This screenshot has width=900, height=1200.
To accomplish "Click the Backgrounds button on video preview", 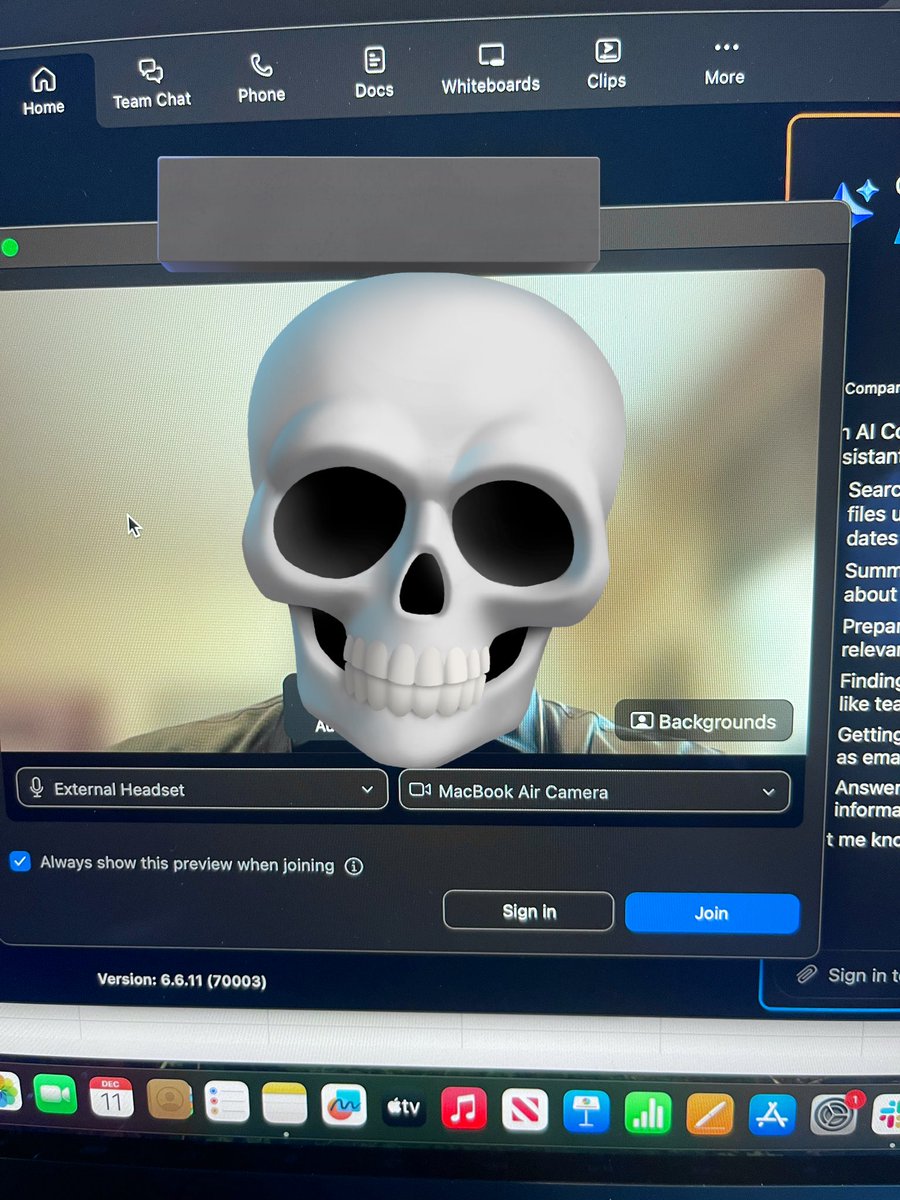I will pyautogui.click(x=703, y=721).
